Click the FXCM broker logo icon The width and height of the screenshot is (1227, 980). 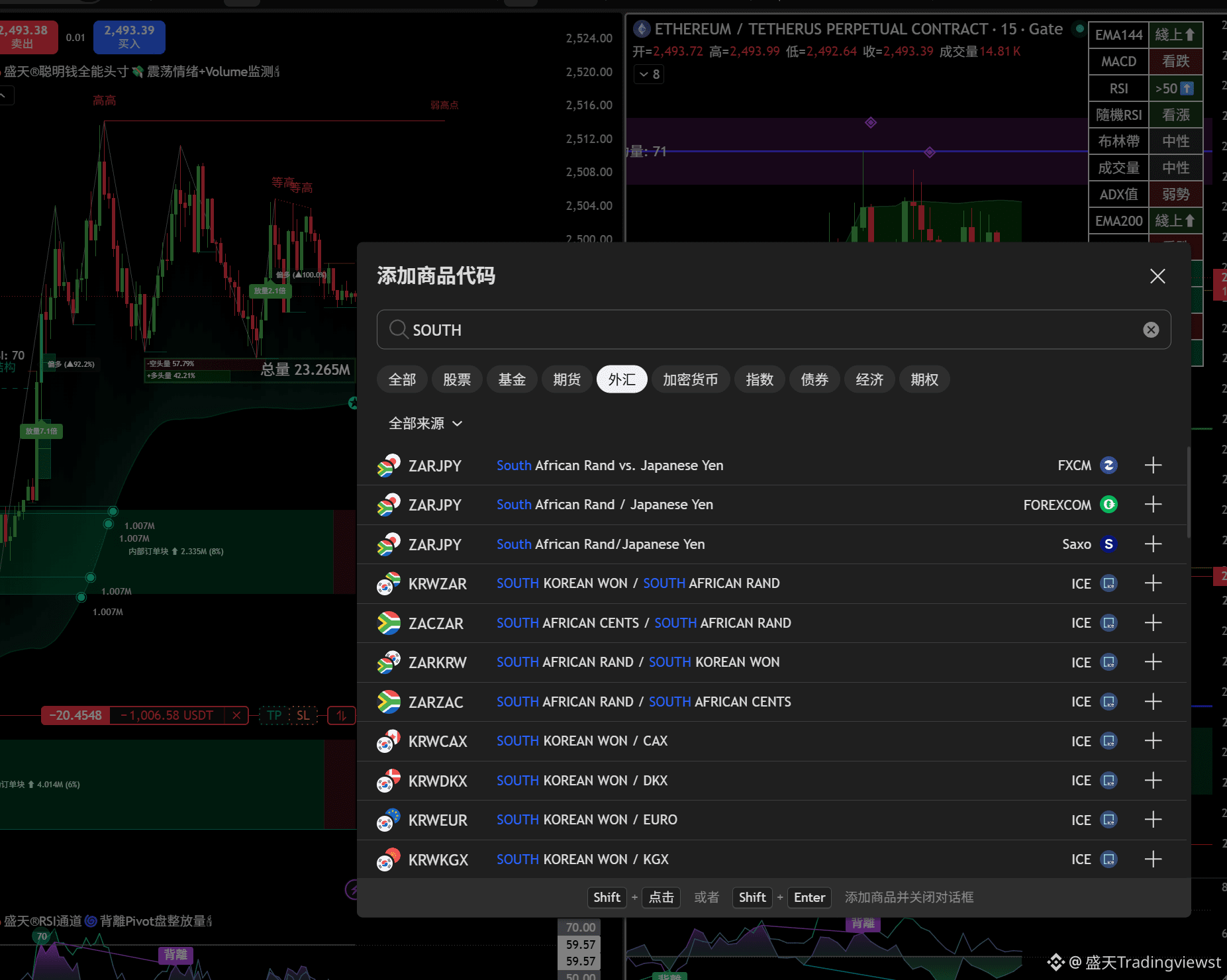(x=1108, y=465)
